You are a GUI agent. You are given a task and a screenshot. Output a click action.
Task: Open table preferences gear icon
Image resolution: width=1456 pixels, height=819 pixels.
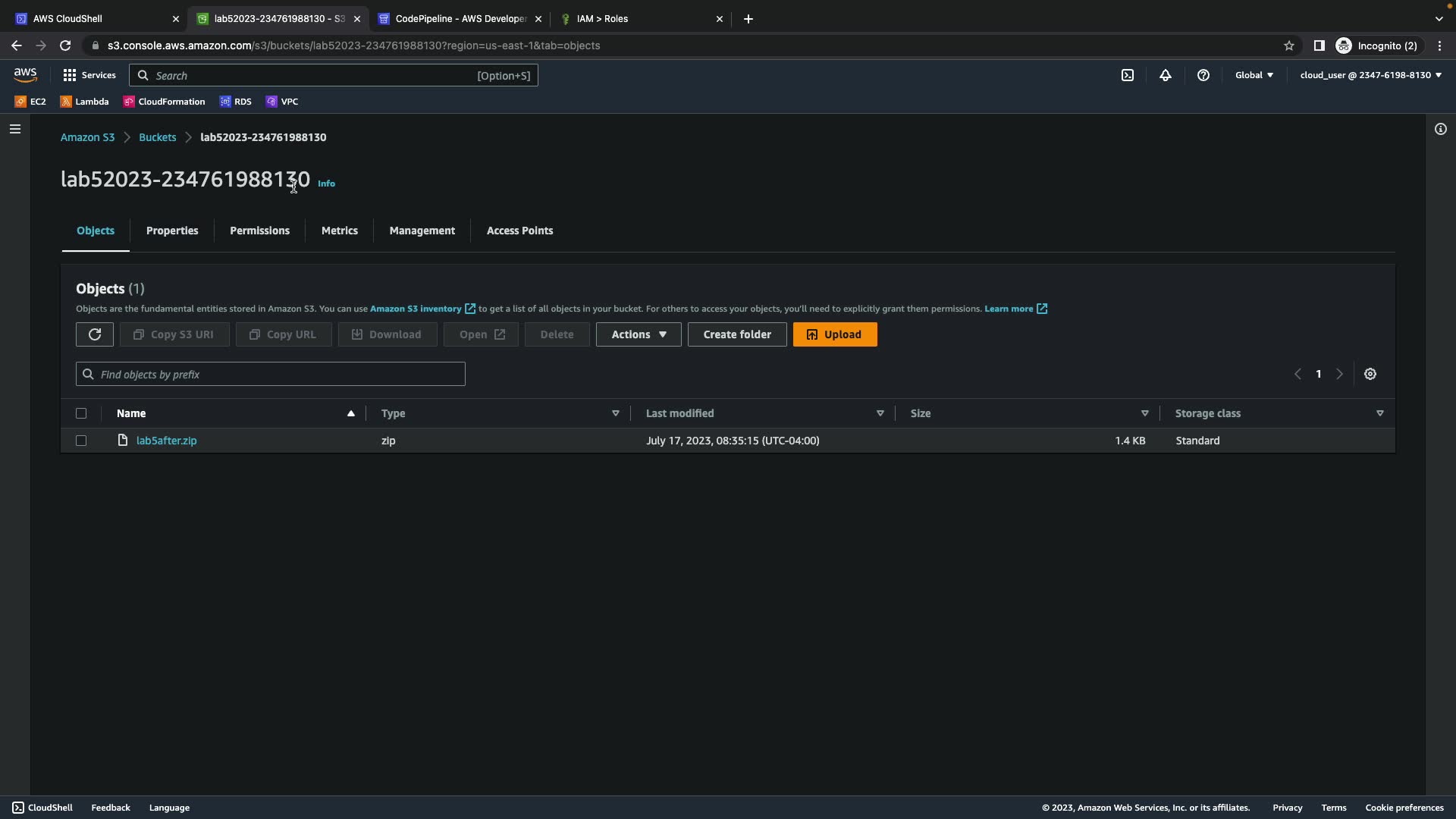(1370, 374)
